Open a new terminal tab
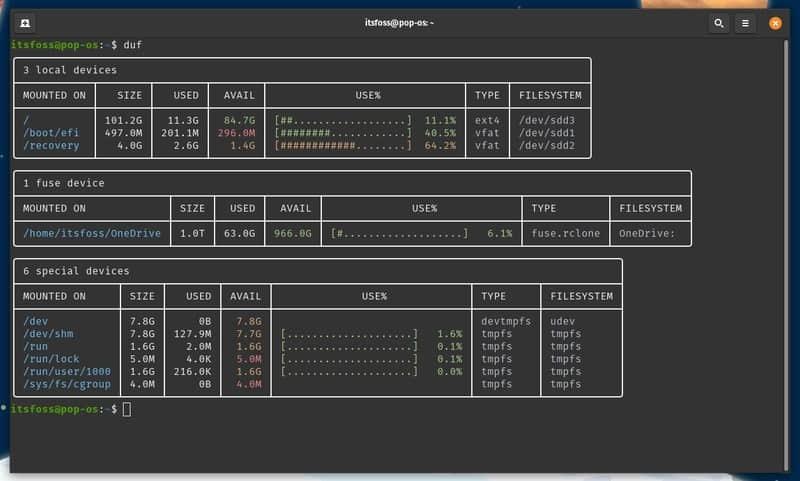The image size is (800, 481). pos(25,22)
